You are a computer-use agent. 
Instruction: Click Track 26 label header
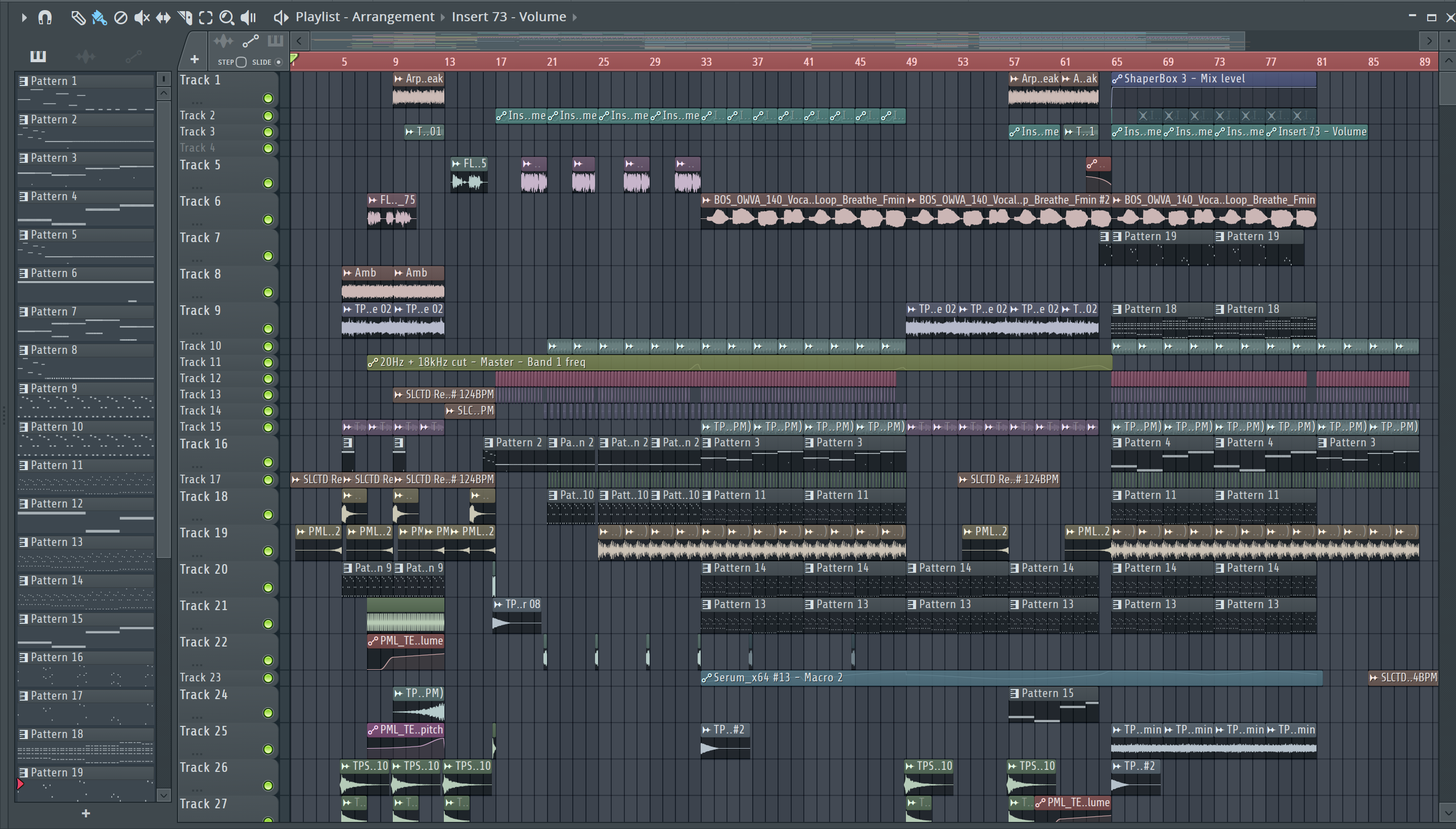pos(203,768)
